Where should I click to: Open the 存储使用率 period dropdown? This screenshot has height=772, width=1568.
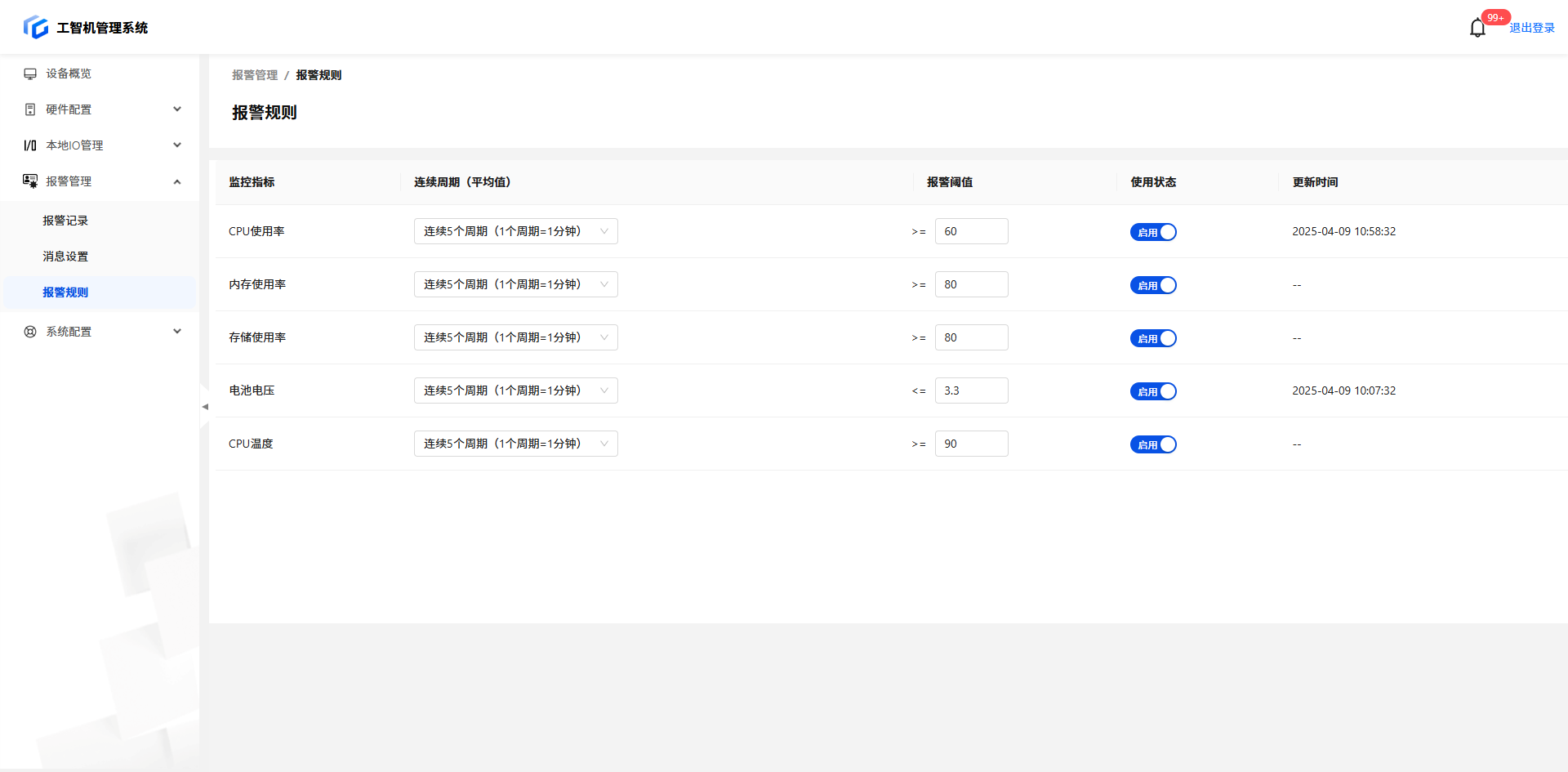[515, 337]
